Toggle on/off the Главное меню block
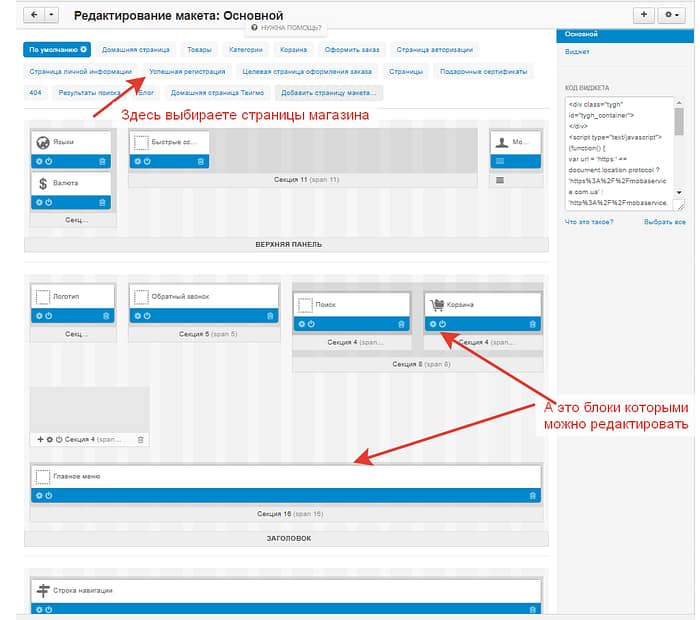This screenshot has height=620, width=700. click(48, 495)
